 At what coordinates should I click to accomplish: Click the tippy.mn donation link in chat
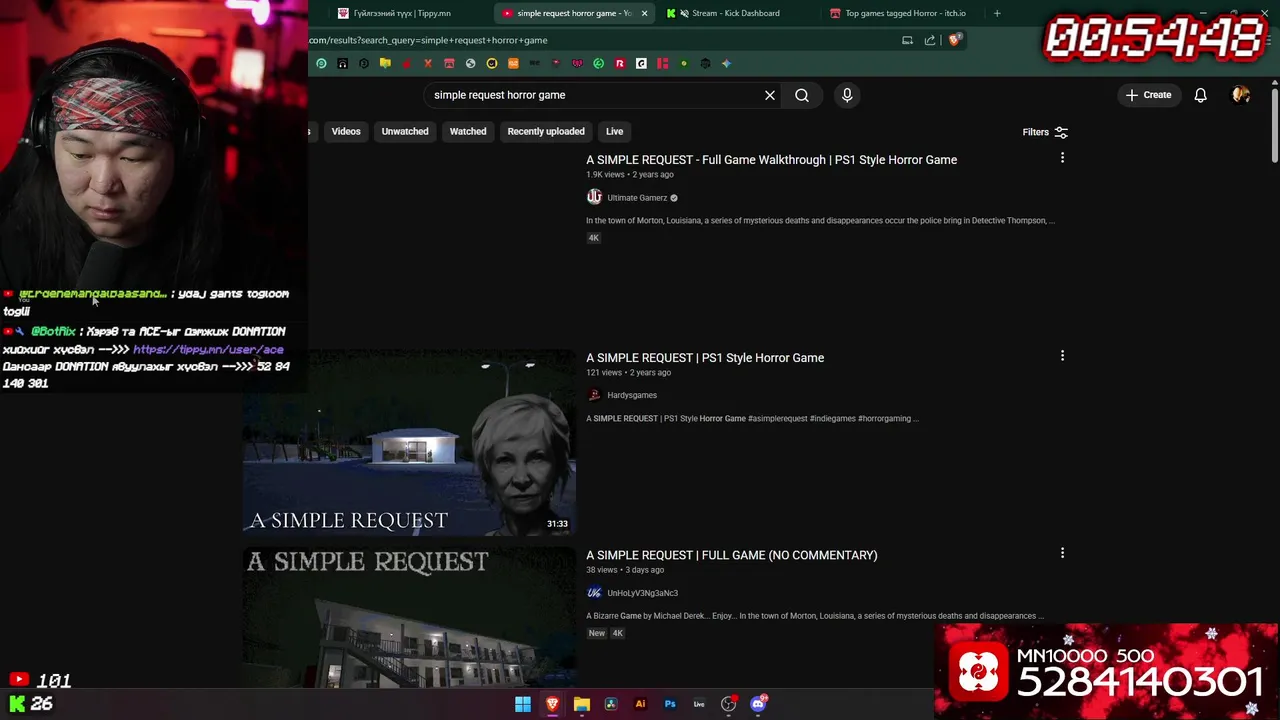(x=208, y=350)
